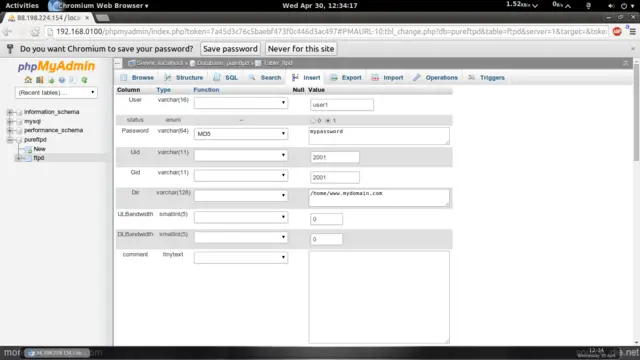The width and height of the screenshot is (640, 360).
Task: Open the Chromium Web Browser app menu
Action: coord(98,6)
